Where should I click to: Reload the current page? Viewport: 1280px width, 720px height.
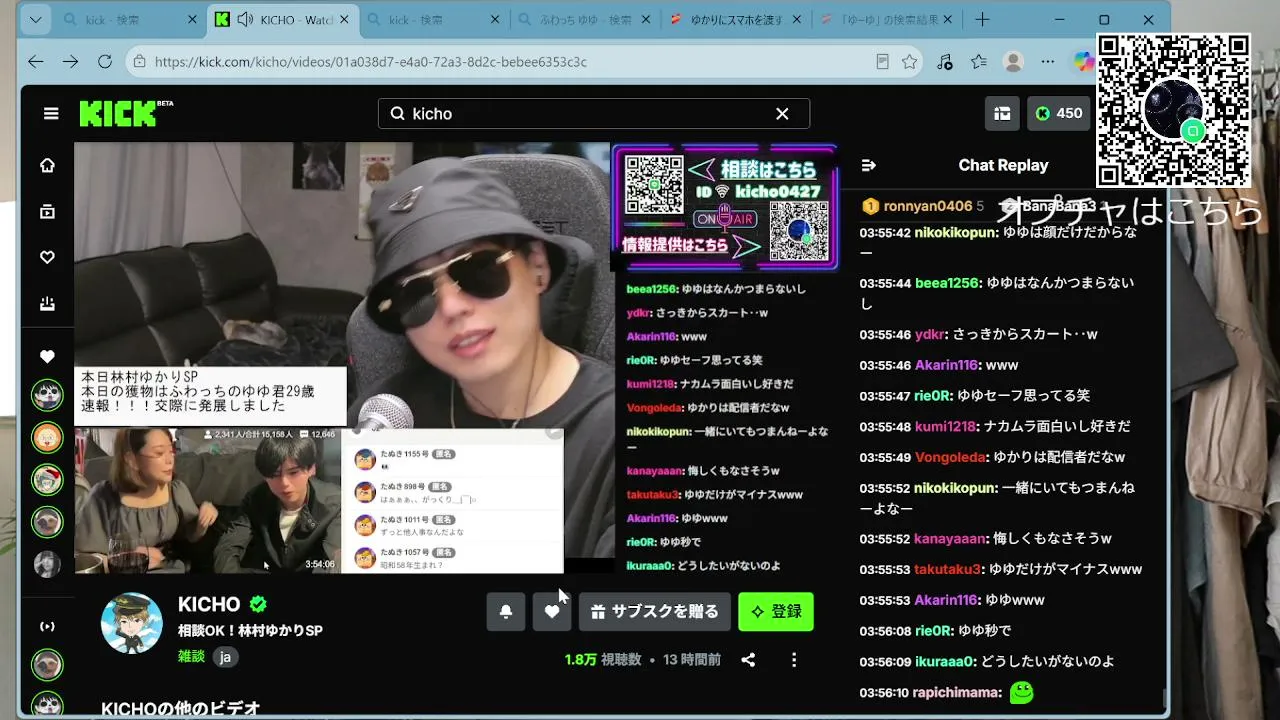[x=105, y=62]
